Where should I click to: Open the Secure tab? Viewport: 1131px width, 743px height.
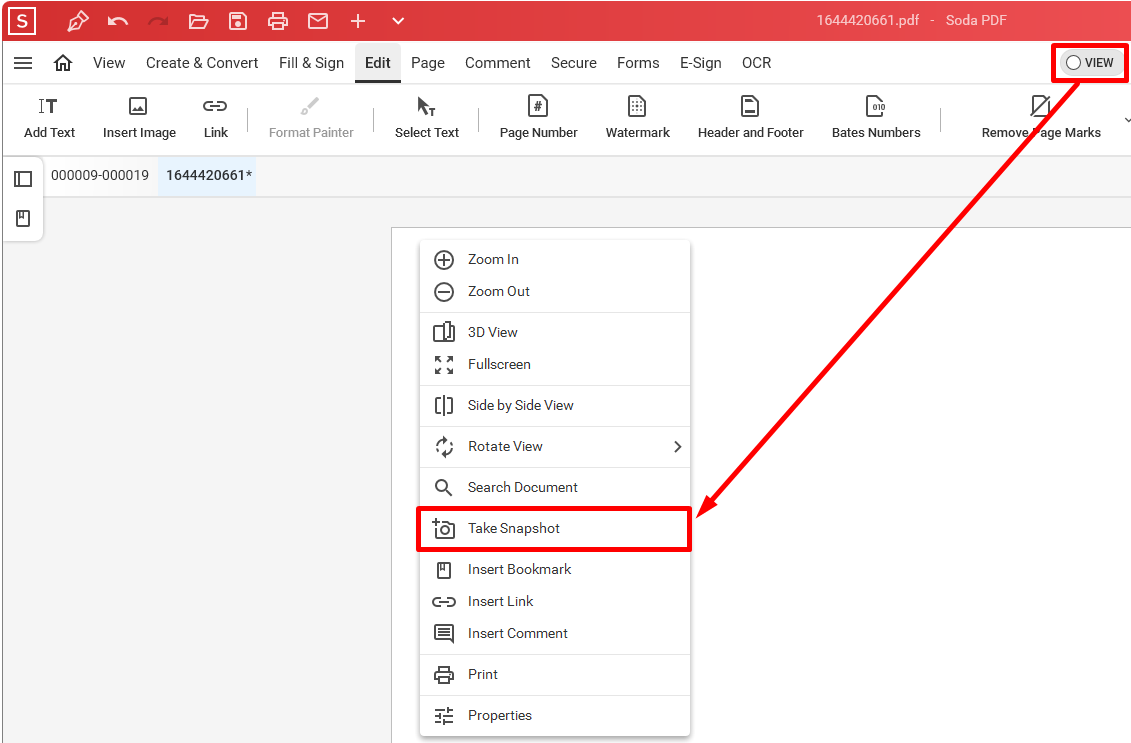point(574,63)
